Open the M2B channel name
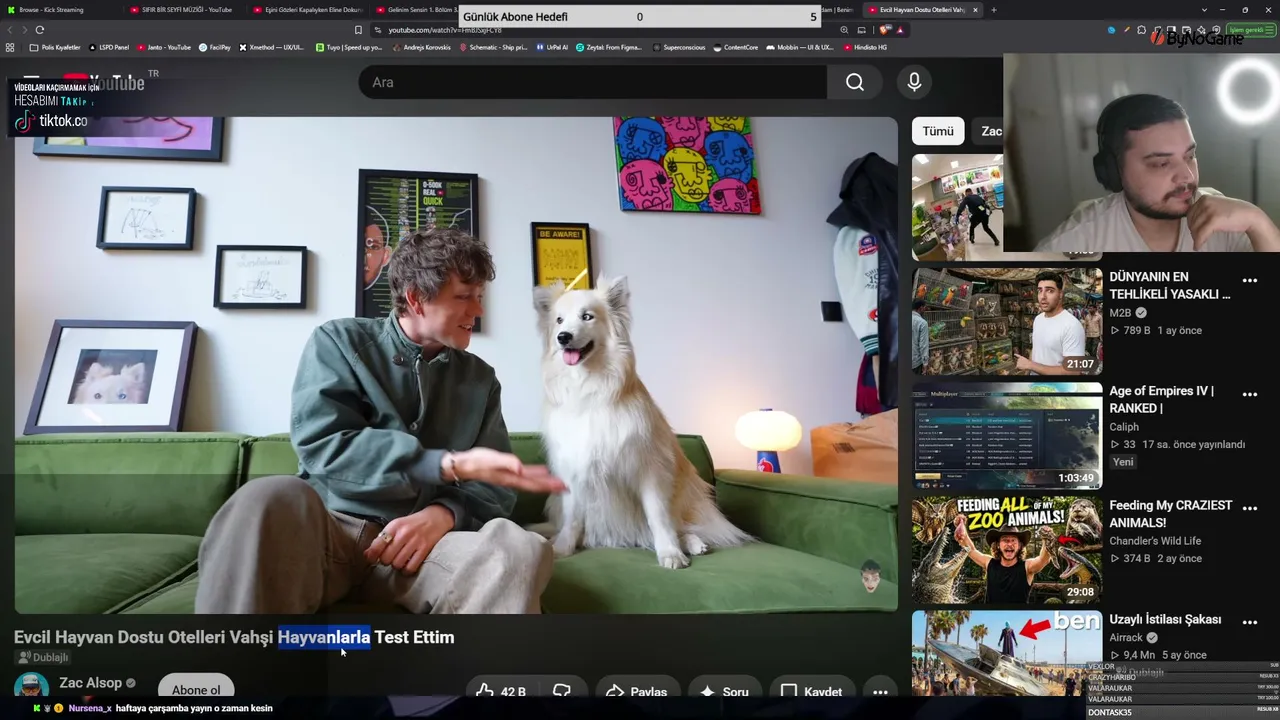Viewport: 1280px width, 720px height. coord(1120,313)
